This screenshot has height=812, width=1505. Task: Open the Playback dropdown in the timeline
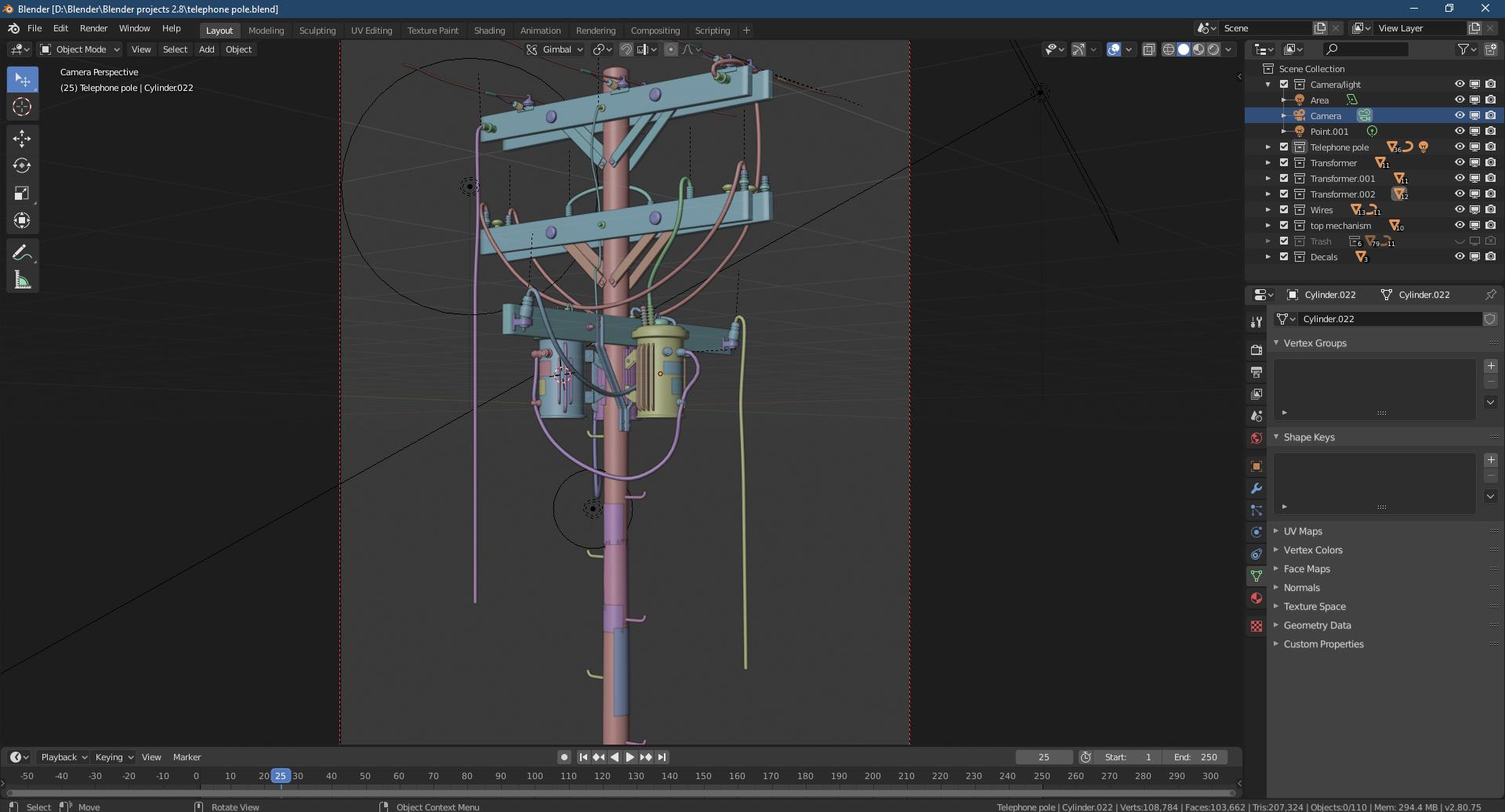click(63, 757)
